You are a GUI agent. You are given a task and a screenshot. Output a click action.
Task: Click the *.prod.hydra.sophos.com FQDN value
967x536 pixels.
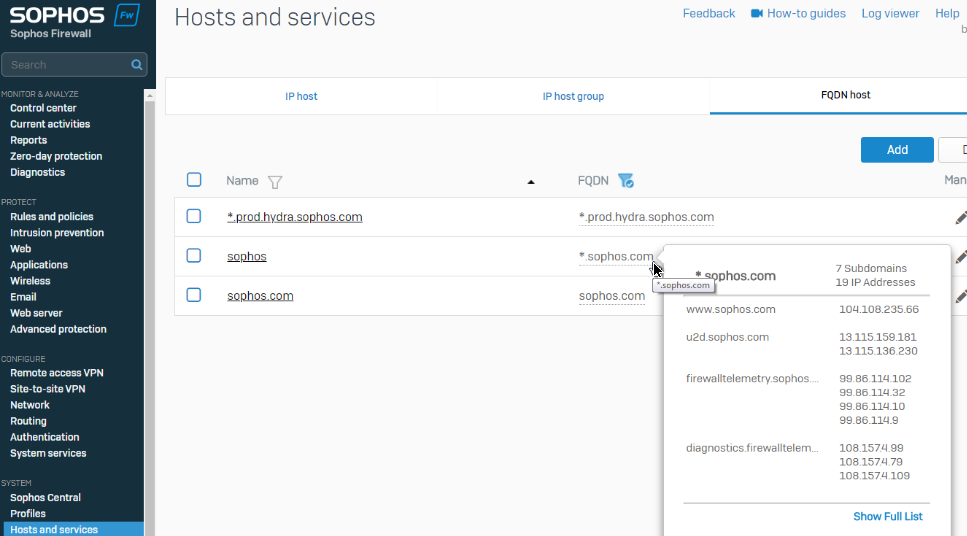point(646,217)
